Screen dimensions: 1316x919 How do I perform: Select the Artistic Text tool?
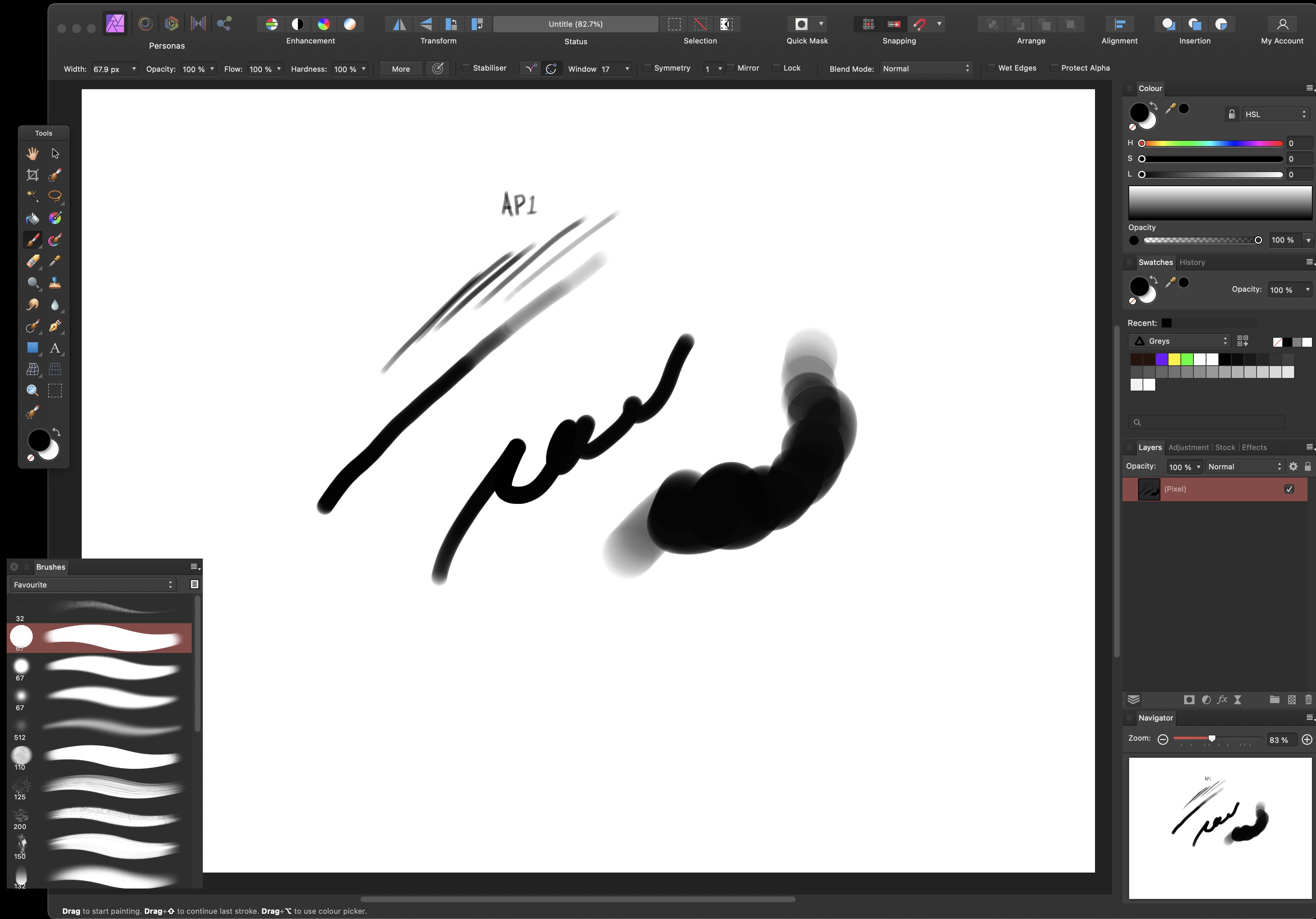point(55,348)
